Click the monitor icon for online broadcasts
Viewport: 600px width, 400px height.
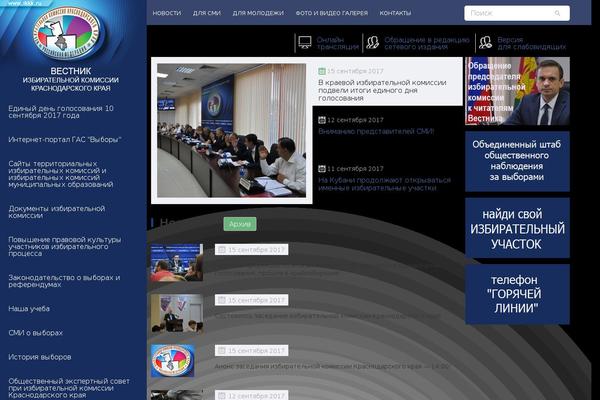(305, 42)
